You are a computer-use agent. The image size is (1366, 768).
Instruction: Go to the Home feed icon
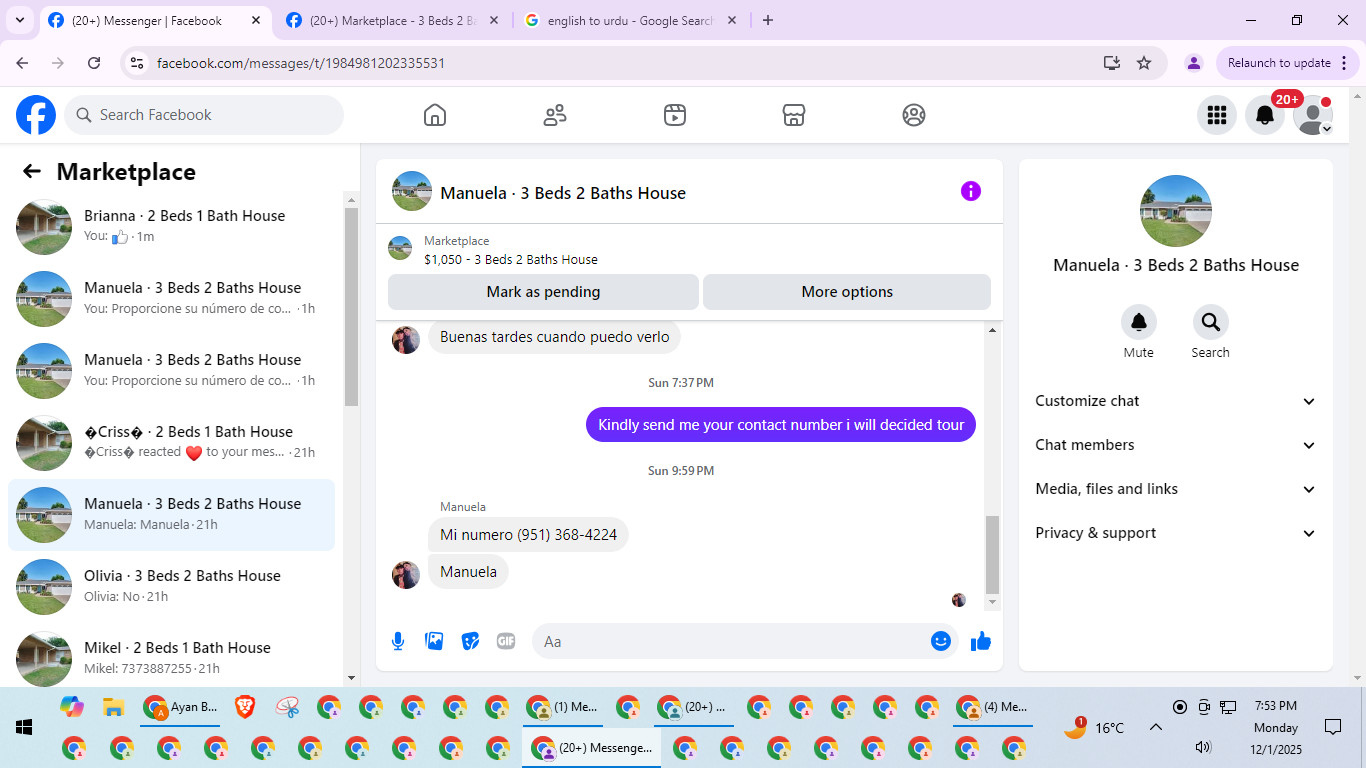pyautogui.click(x=435, y=115)
